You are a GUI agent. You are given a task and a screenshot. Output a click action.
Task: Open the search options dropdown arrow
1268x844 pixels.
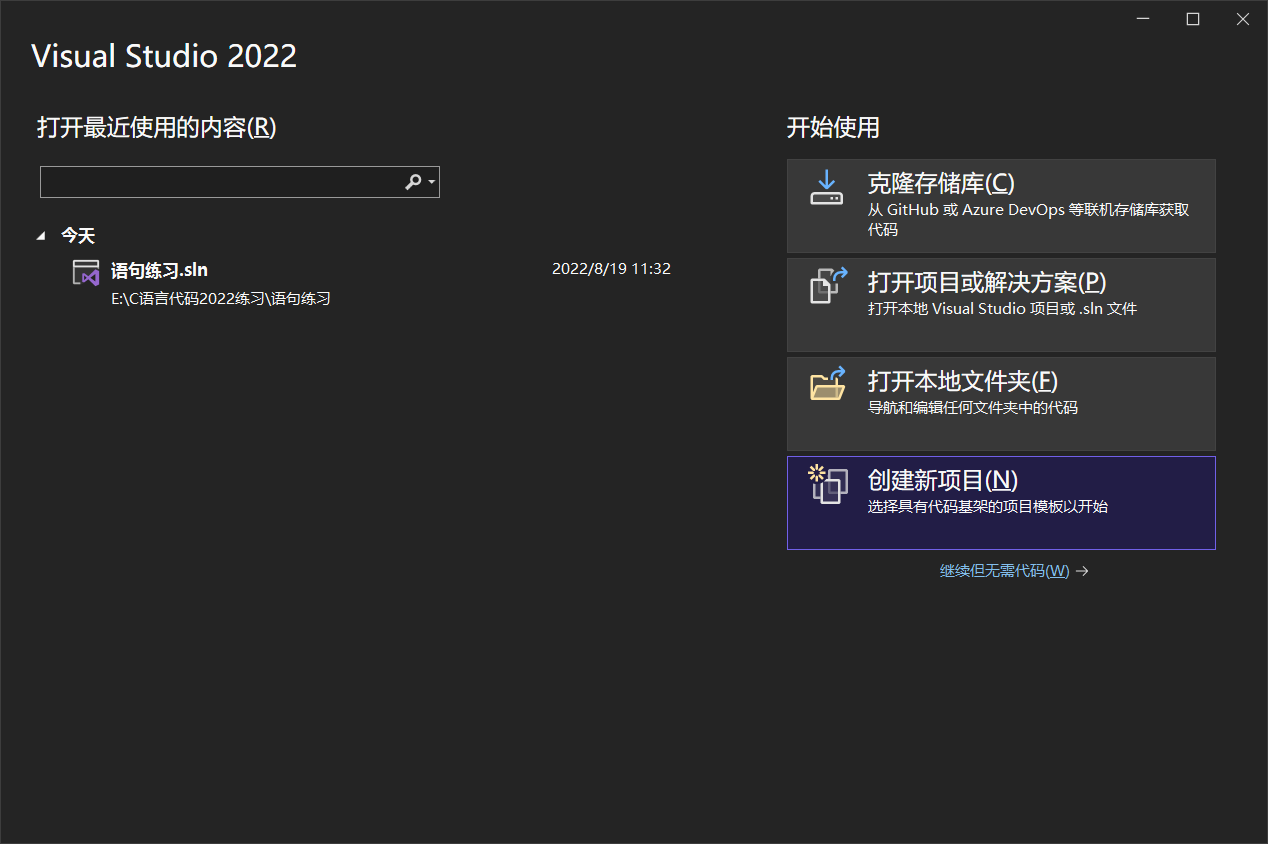pyautogui.click(x=431, y=182)
